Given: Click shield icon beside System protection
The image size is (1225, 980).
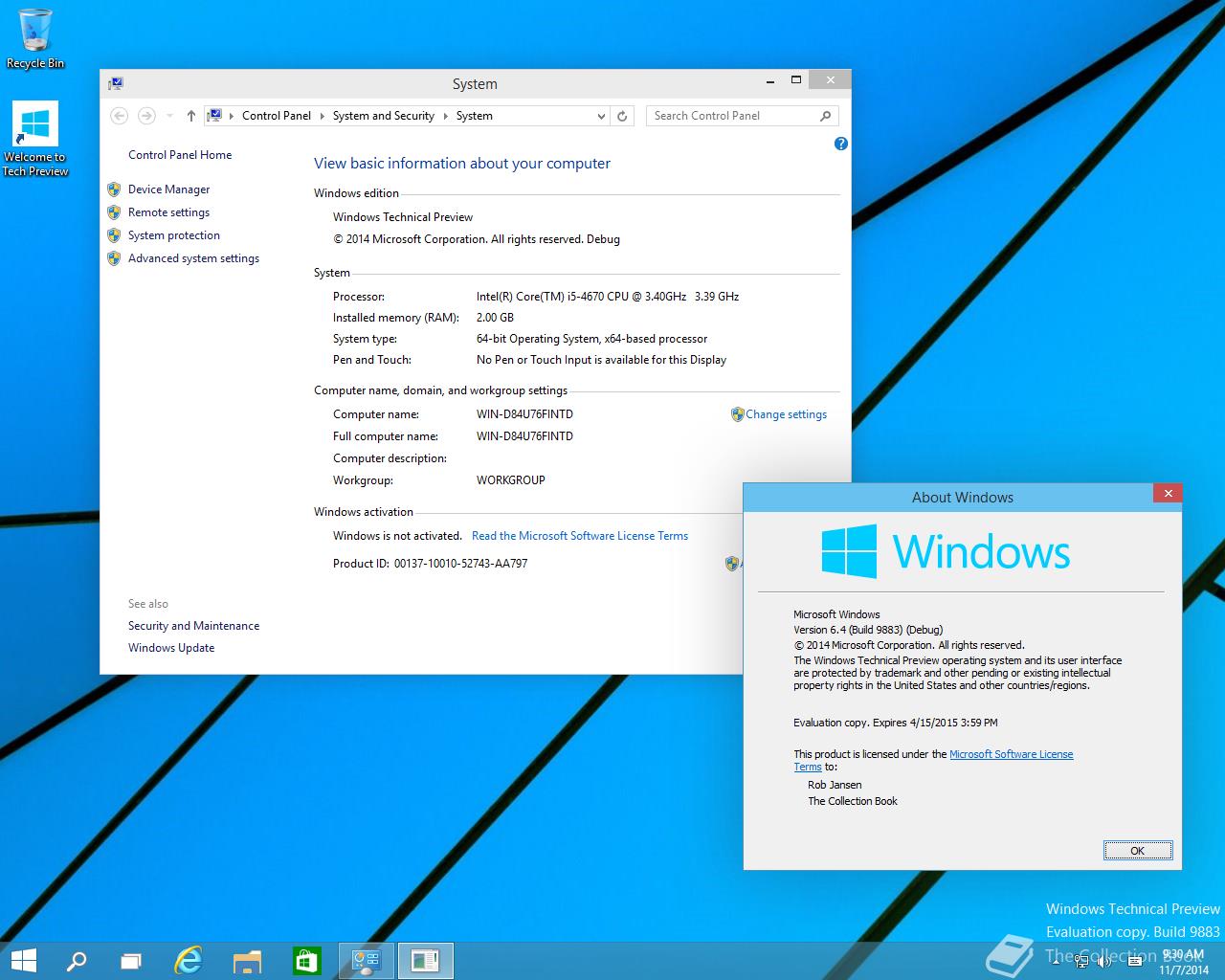Looking at the screenshot, I should (x=114, y=235).
